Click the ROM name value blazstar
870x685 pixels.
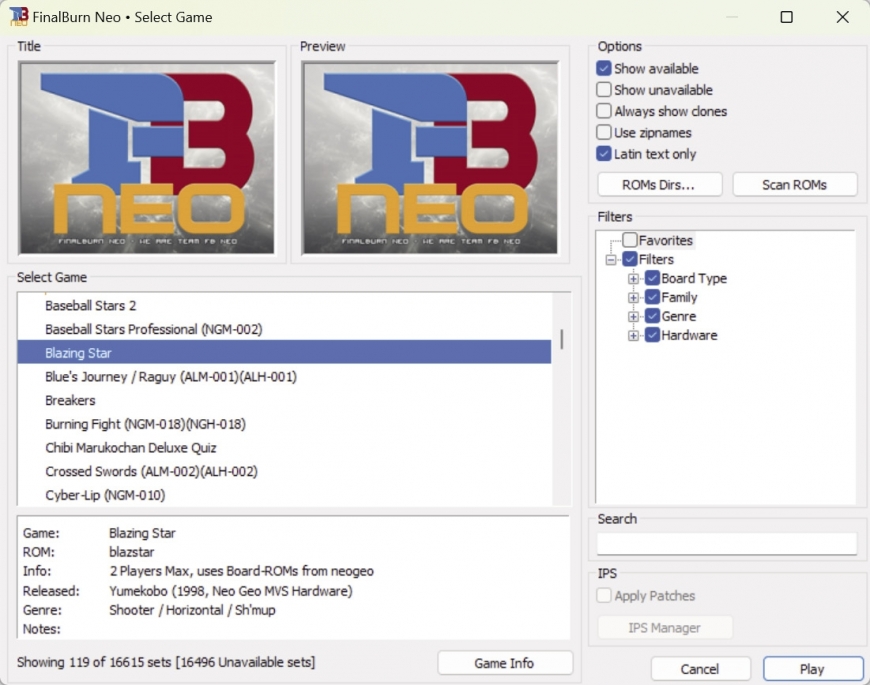click(x=131, y=552)
